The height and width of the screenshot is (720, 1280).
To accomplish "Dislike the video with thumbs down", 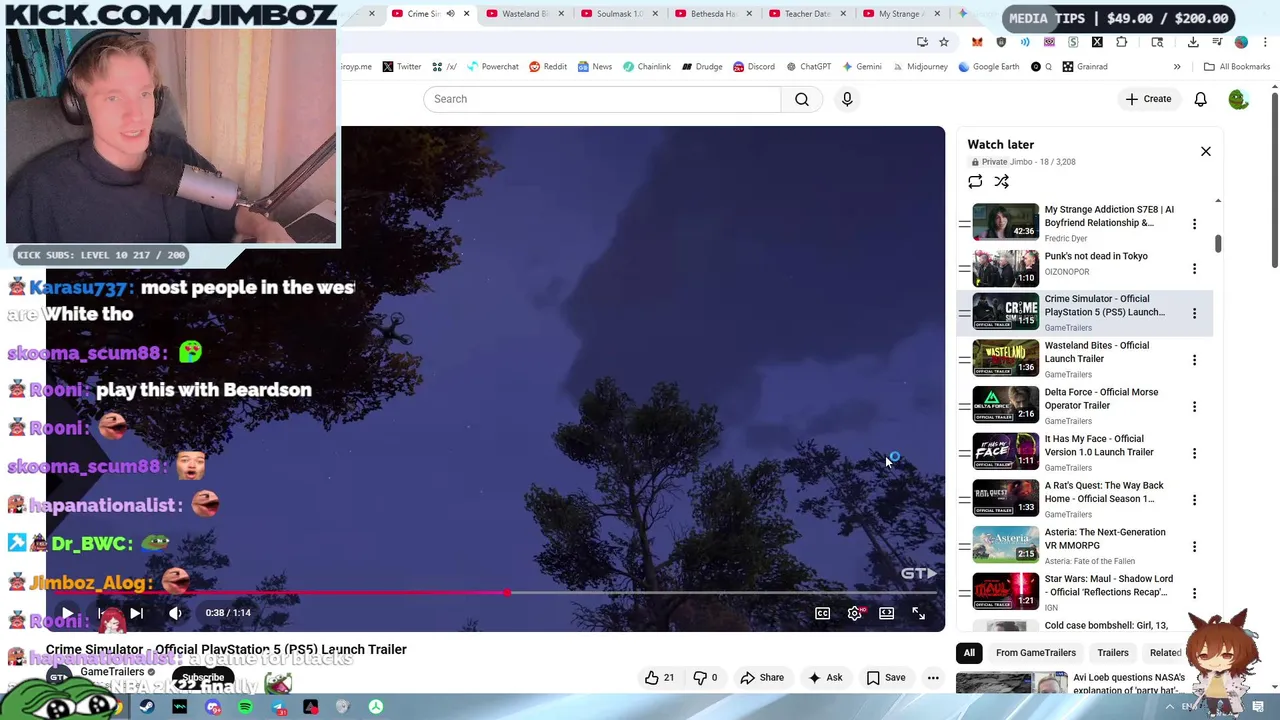I will click(706, 677).
